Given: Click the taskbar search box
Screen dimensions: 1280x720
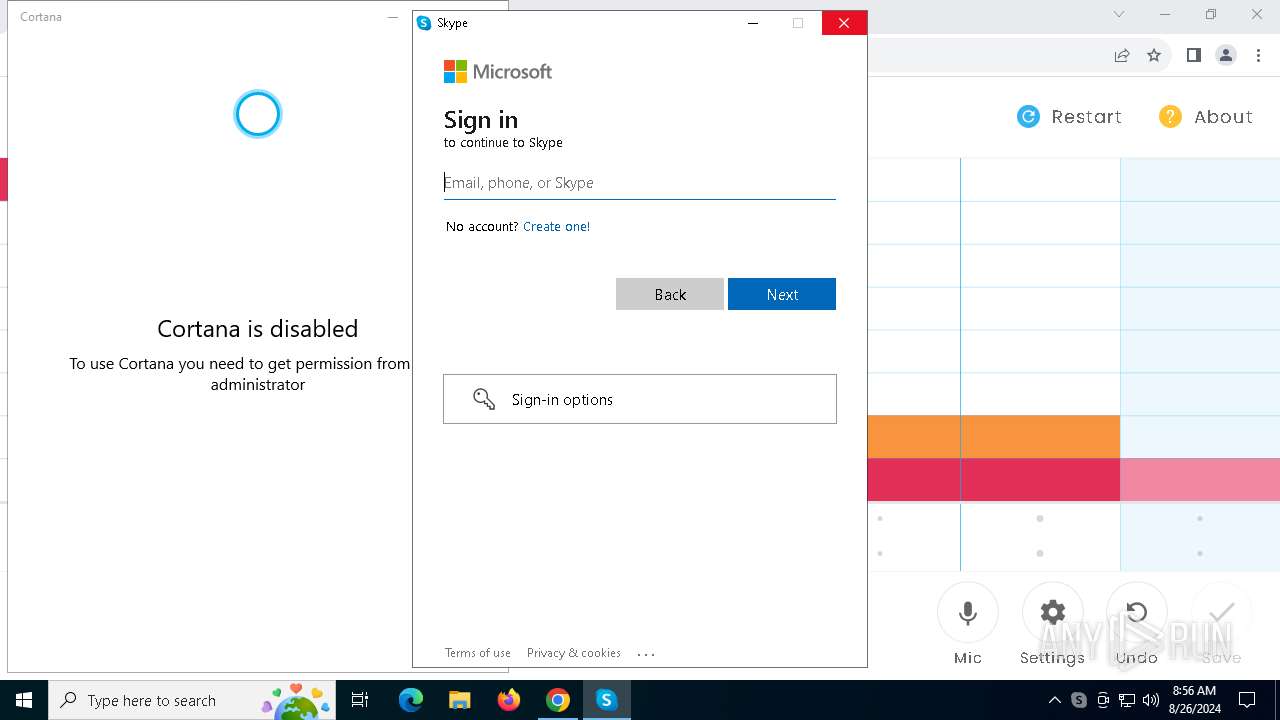Looking at the screenshot, I should coord(194,700).
